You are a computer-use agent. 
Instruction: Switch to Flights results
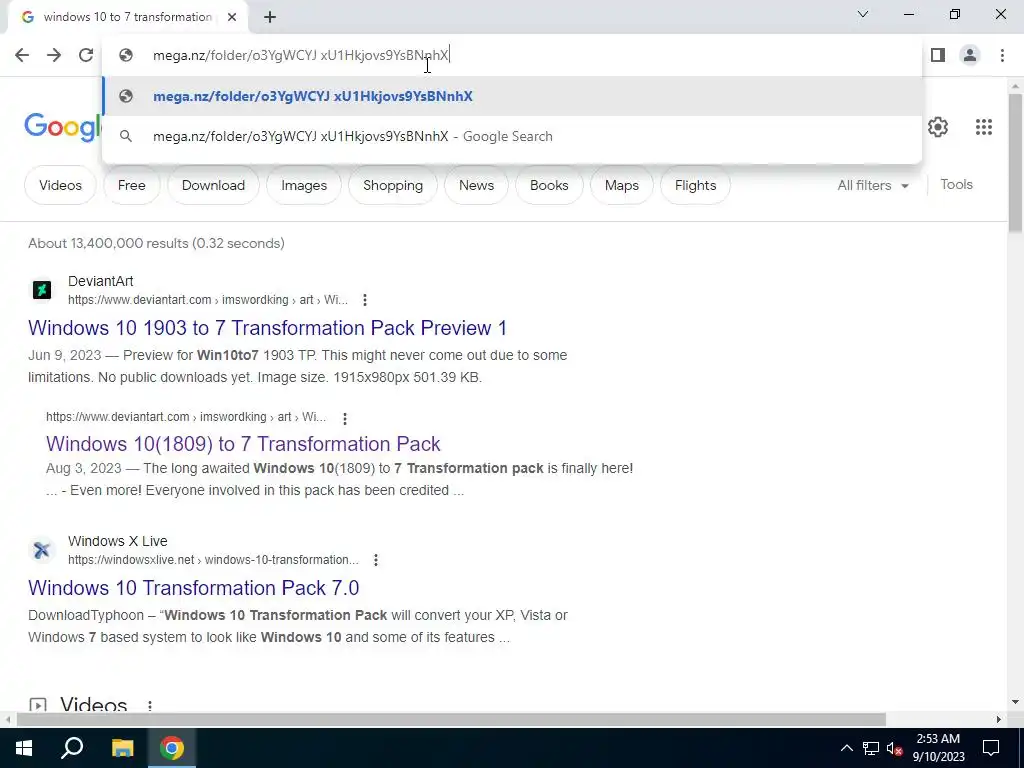[x=695, y=185]
